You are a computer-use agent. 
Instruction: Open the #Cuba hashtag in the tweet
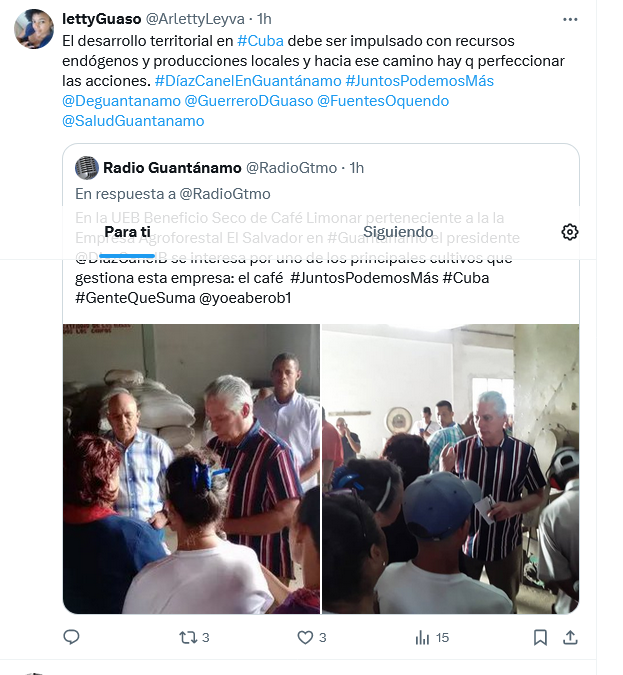[x=260, y=41]
